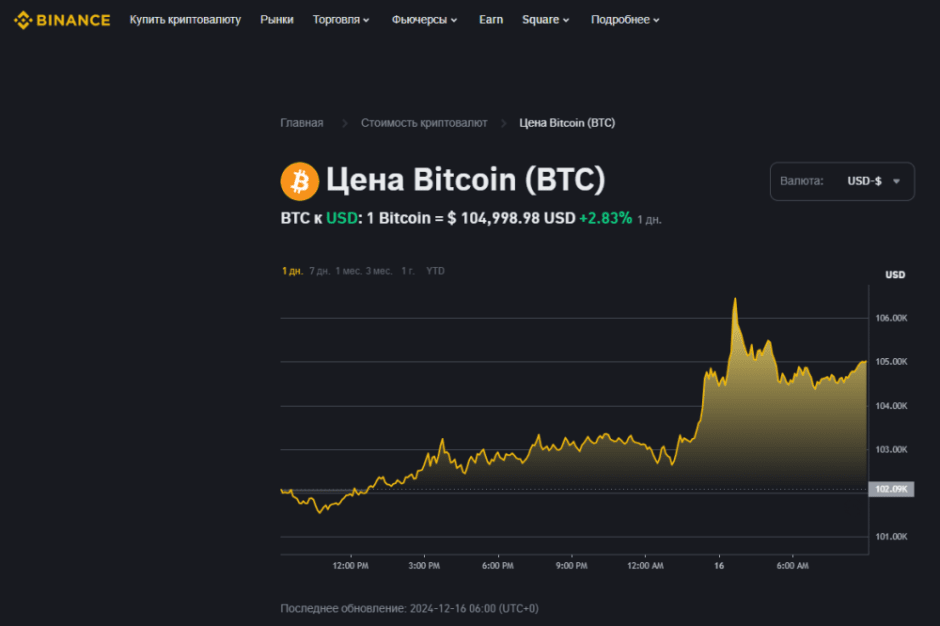Image resolution: width=940 pixels, height=626 pixels.
Task: Open the Торговля dropdown menu
Action: tap(340, 19)
